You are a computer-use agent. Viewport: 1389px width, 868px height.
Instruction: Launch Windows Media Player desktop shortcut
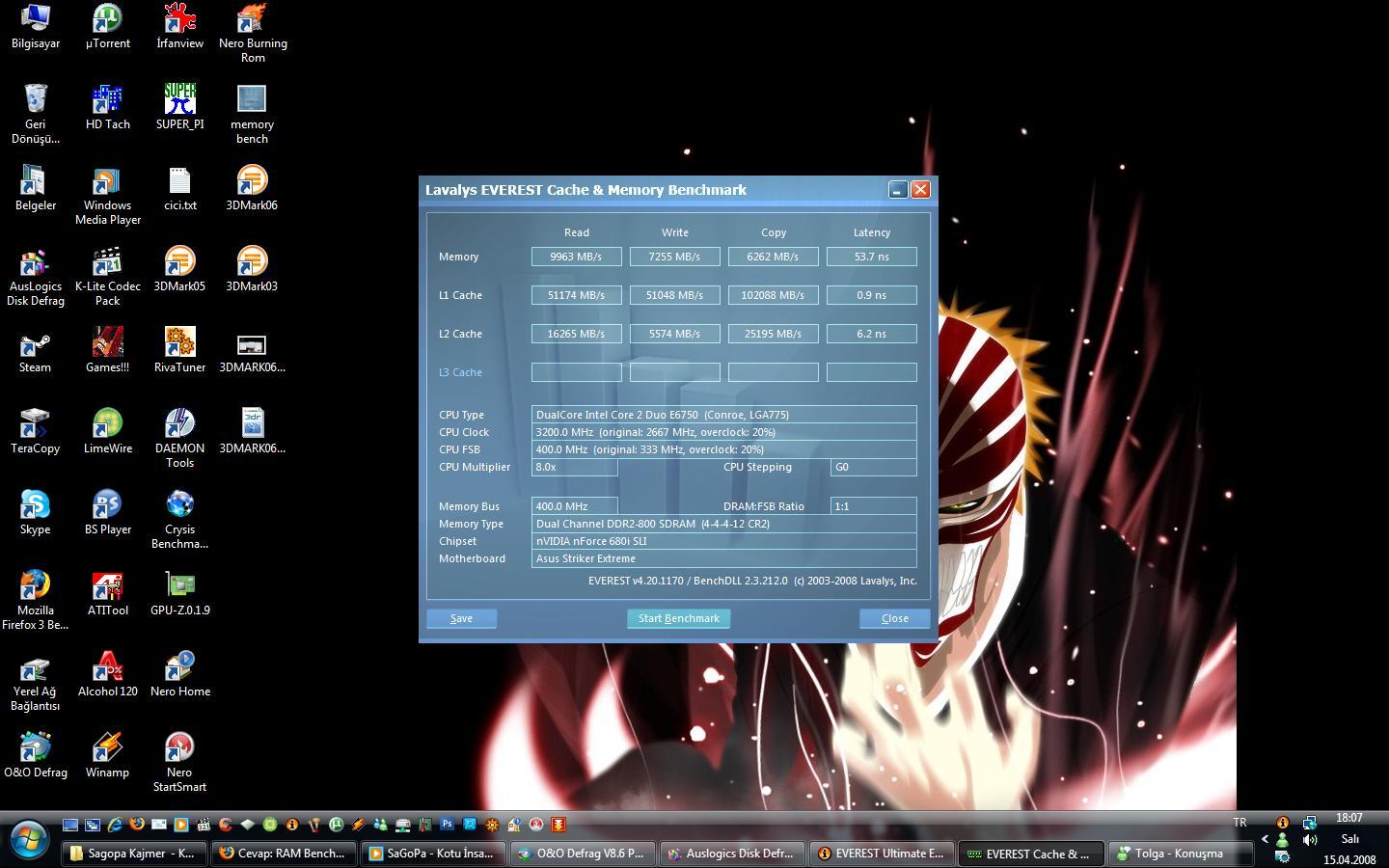107,195
